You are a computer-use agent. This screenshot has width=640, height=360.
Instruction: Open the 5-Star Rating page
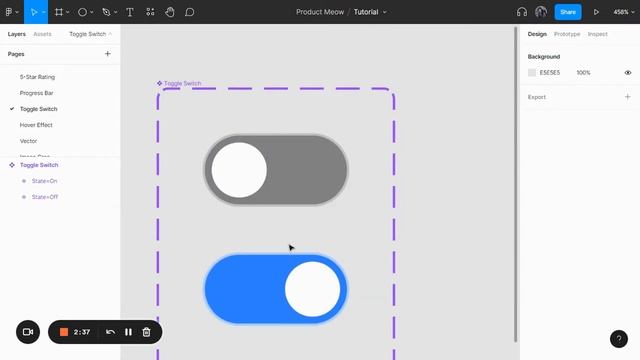37,77
